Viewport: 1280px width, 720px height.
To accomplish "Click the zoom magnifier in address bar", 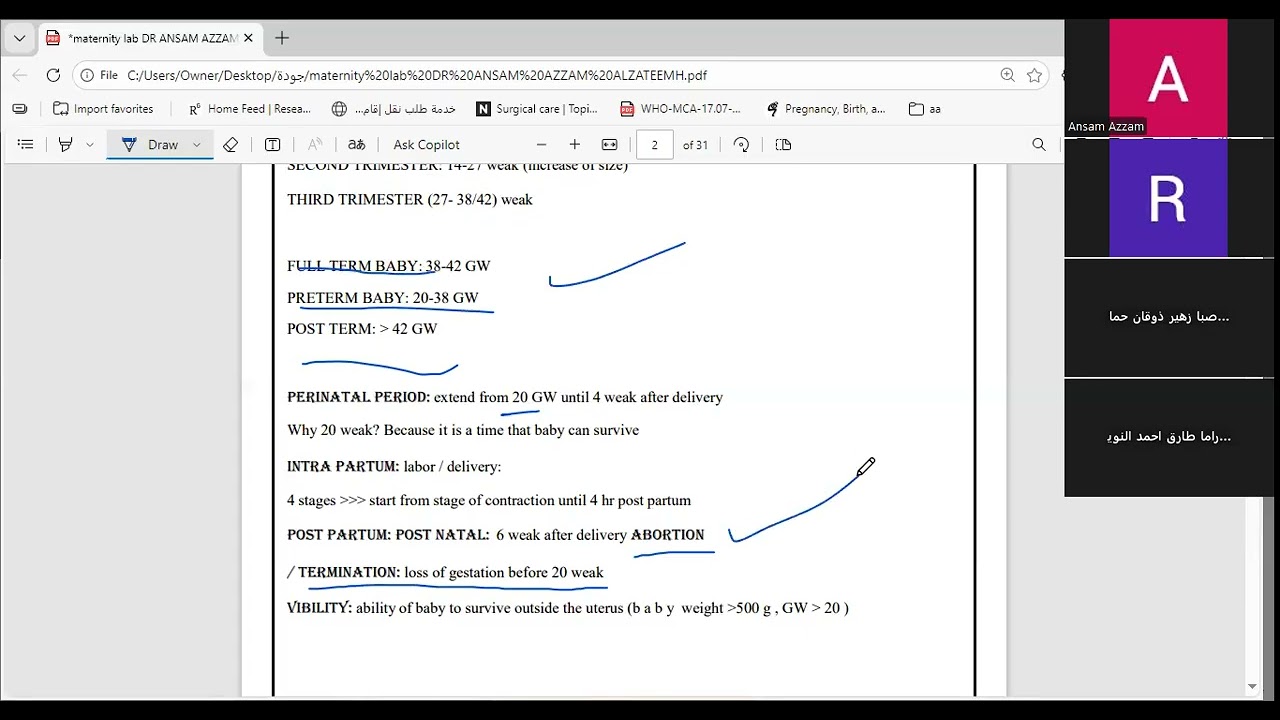I will coord(1007,75).
